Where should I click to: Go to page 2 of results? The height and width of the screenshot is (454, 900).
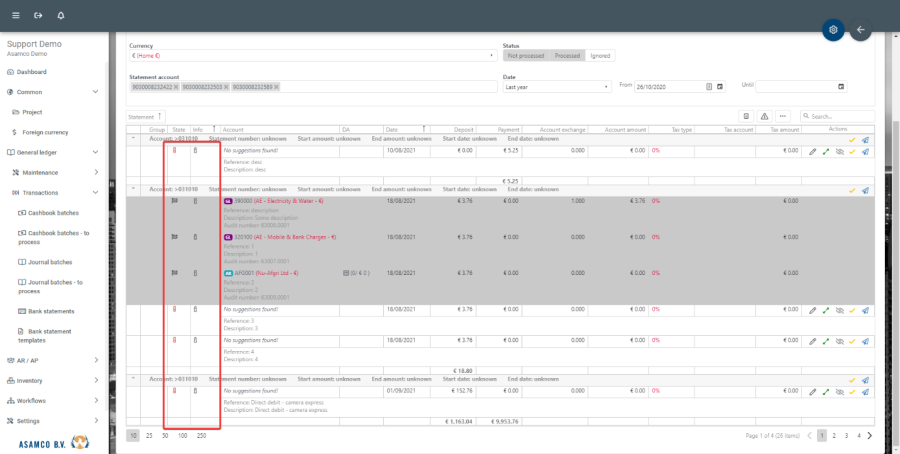(x=834, y=436)
